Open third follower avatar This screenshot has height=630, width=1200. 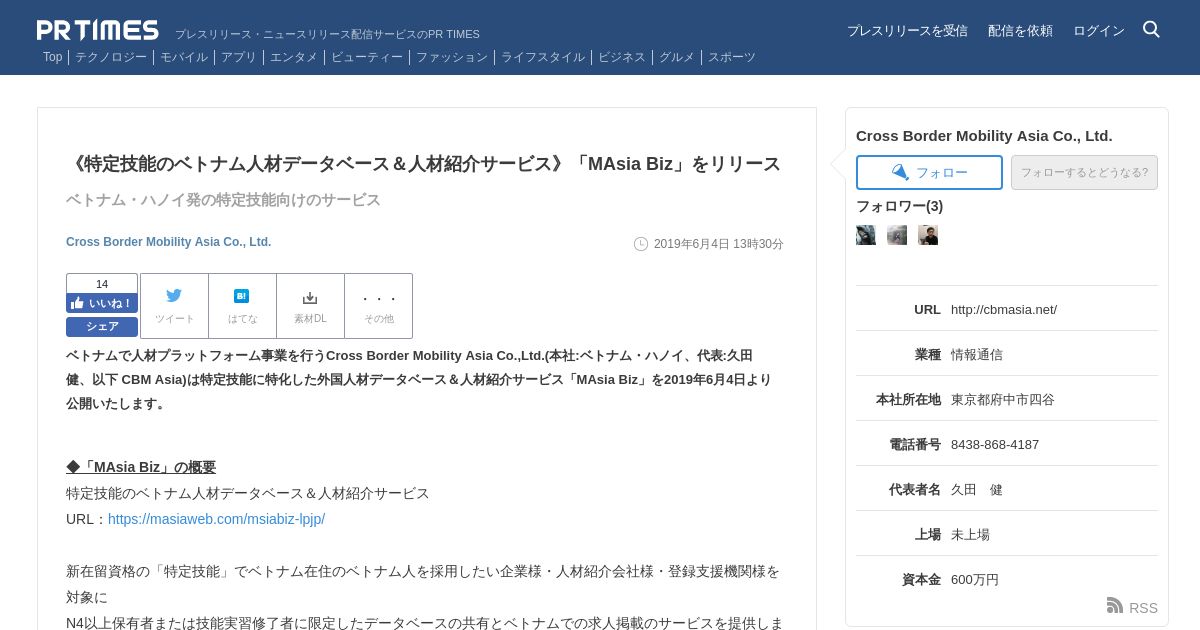click(928, 235)
